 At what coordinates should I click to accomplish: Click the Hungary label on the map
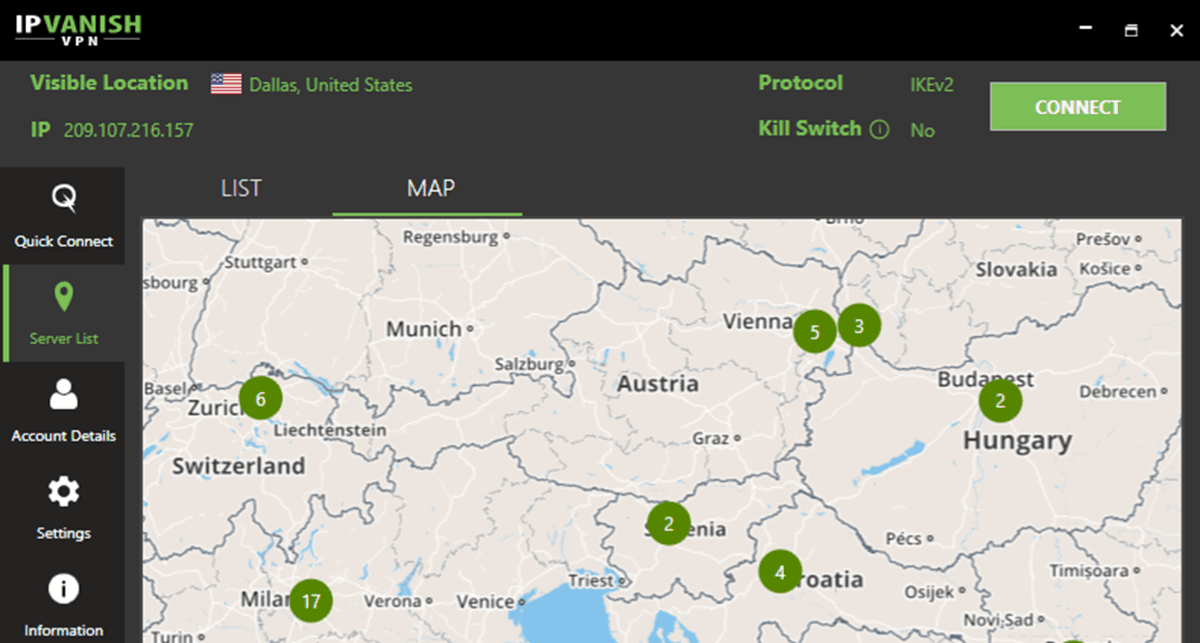pos(1017,441)
